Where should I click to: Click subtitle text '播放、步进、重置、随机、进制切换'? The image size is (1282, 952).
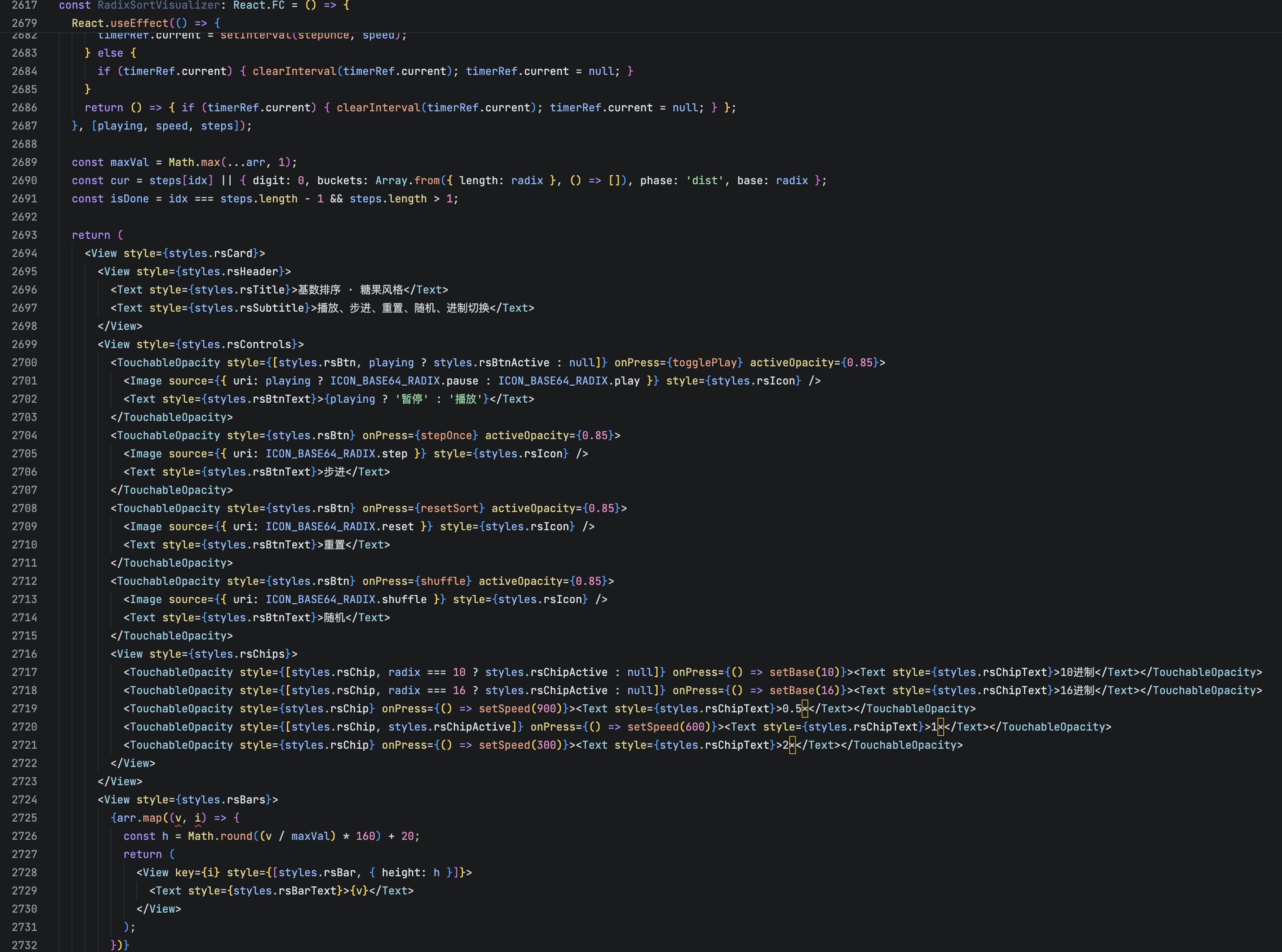click(x=403, y=308)
